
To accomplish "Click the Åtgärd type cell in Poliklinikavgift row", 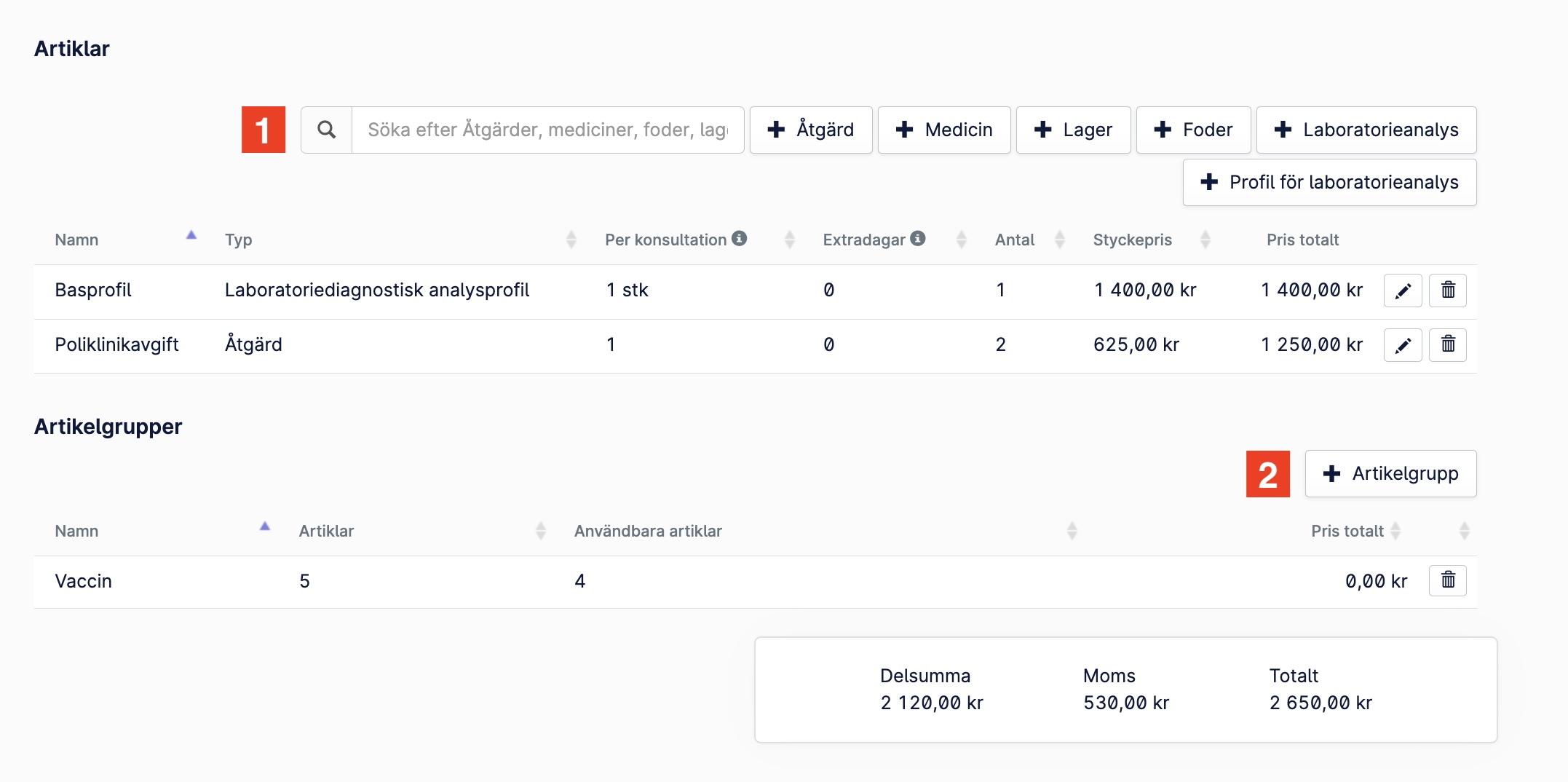I will [253, 344].
